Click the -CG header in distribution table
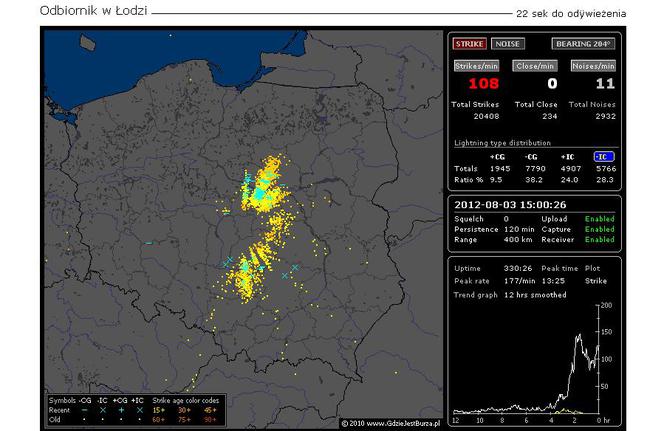This screenshot has height=431, width=664. pyautogui.click(x=531, y=157)
